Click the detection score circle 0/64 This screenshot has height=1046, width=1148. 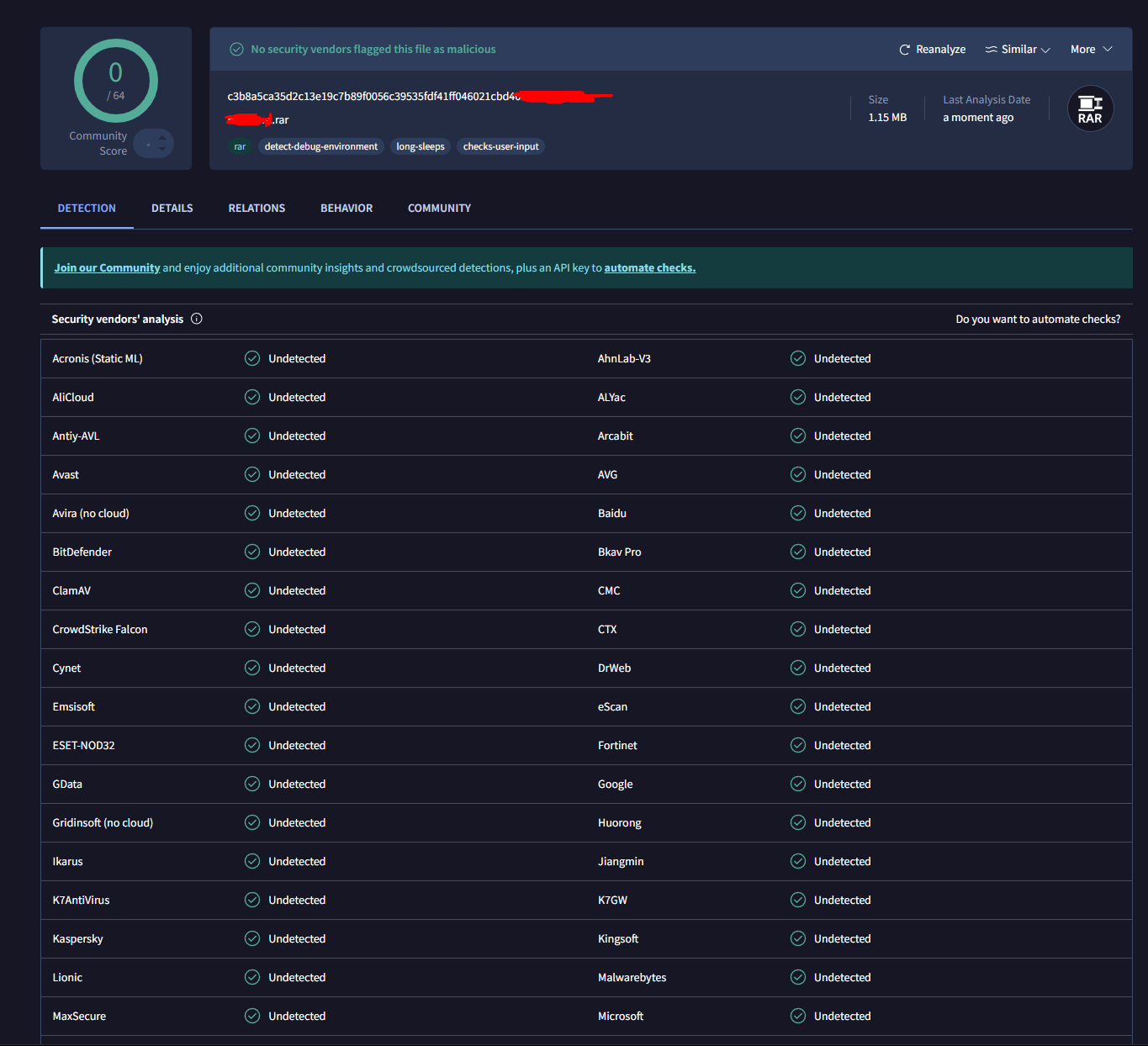[116, 81]
